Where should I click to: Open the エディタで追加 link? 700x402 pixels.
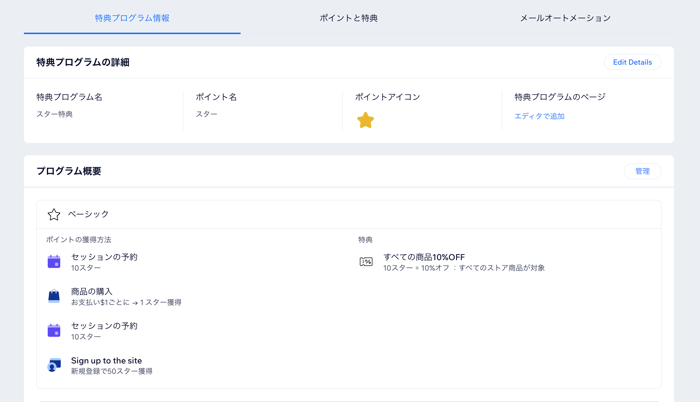coord(539,116)
